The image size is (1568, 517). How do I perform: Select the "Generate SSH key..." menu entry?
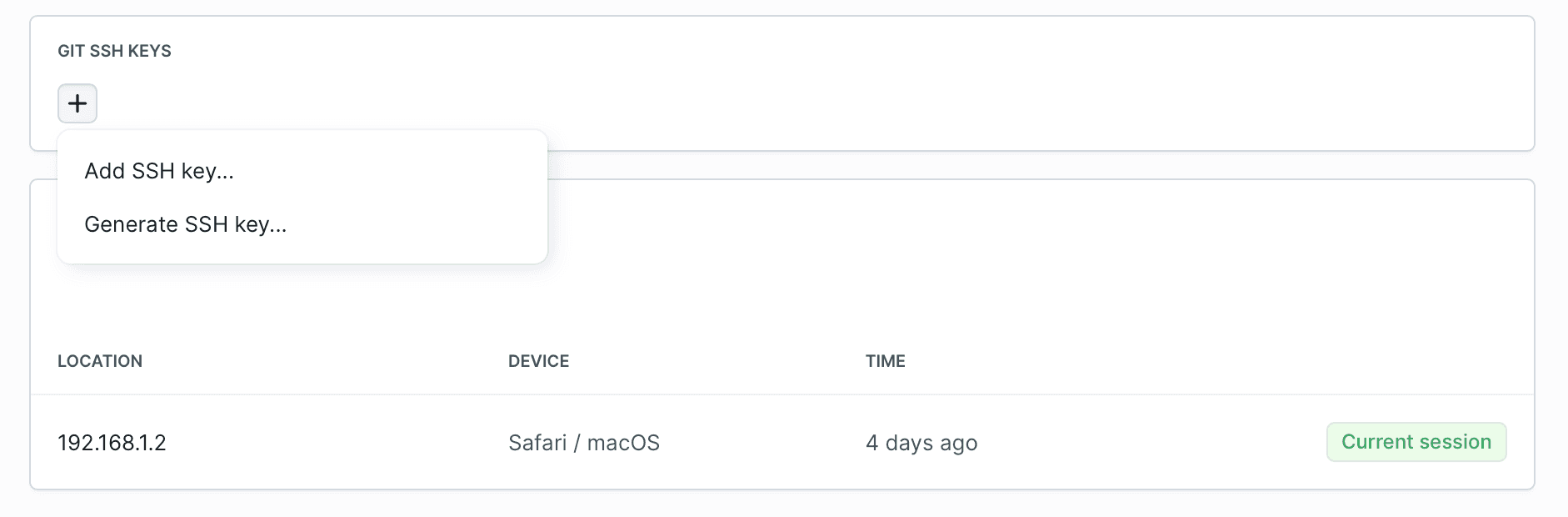[x=185, y=224]
